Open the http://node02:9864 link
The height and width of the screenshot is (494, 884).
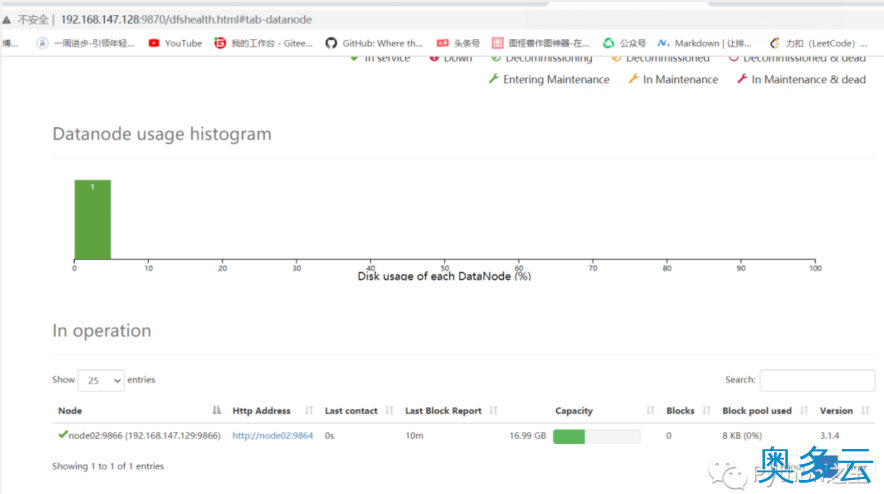[x=273, y=435]
